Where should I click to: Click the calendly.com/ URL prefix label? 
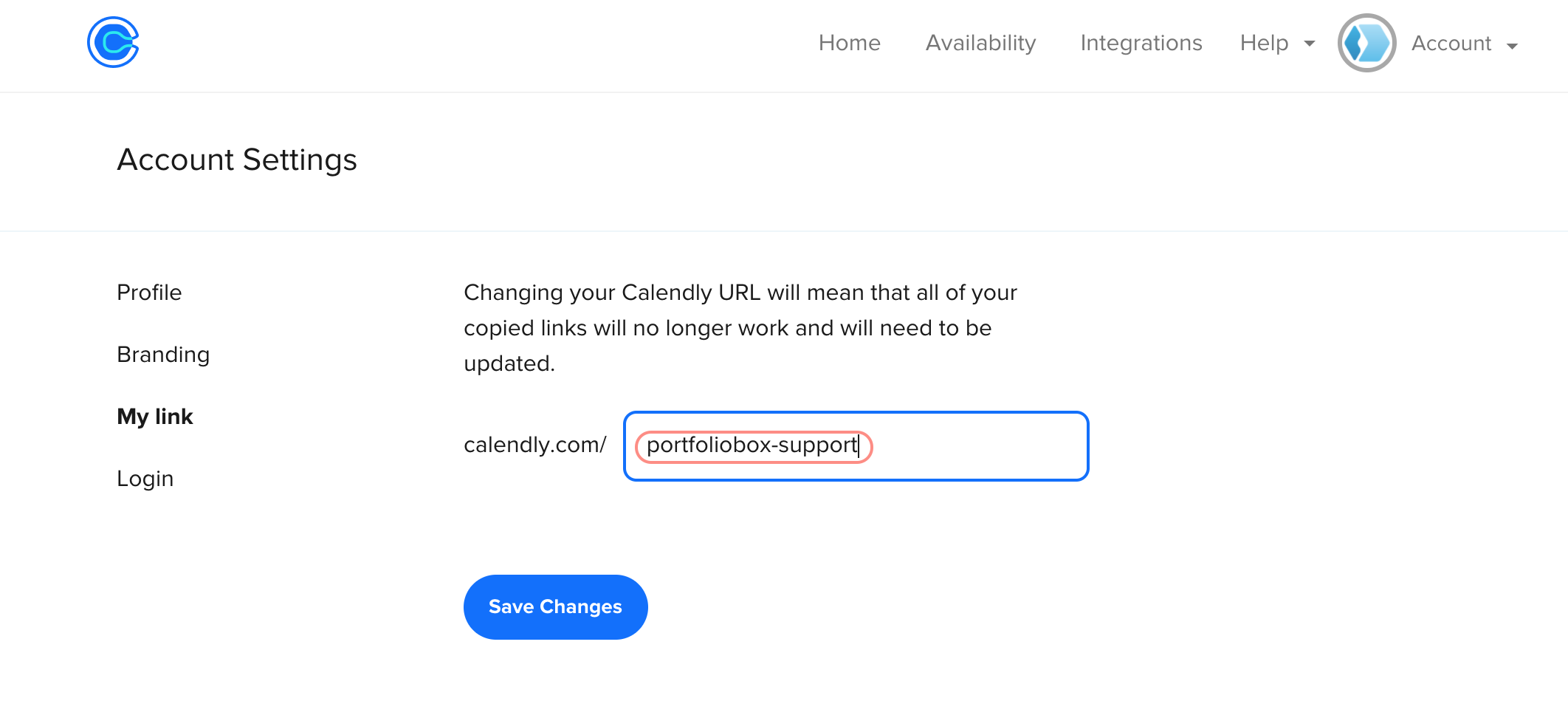tap(534, 445)
